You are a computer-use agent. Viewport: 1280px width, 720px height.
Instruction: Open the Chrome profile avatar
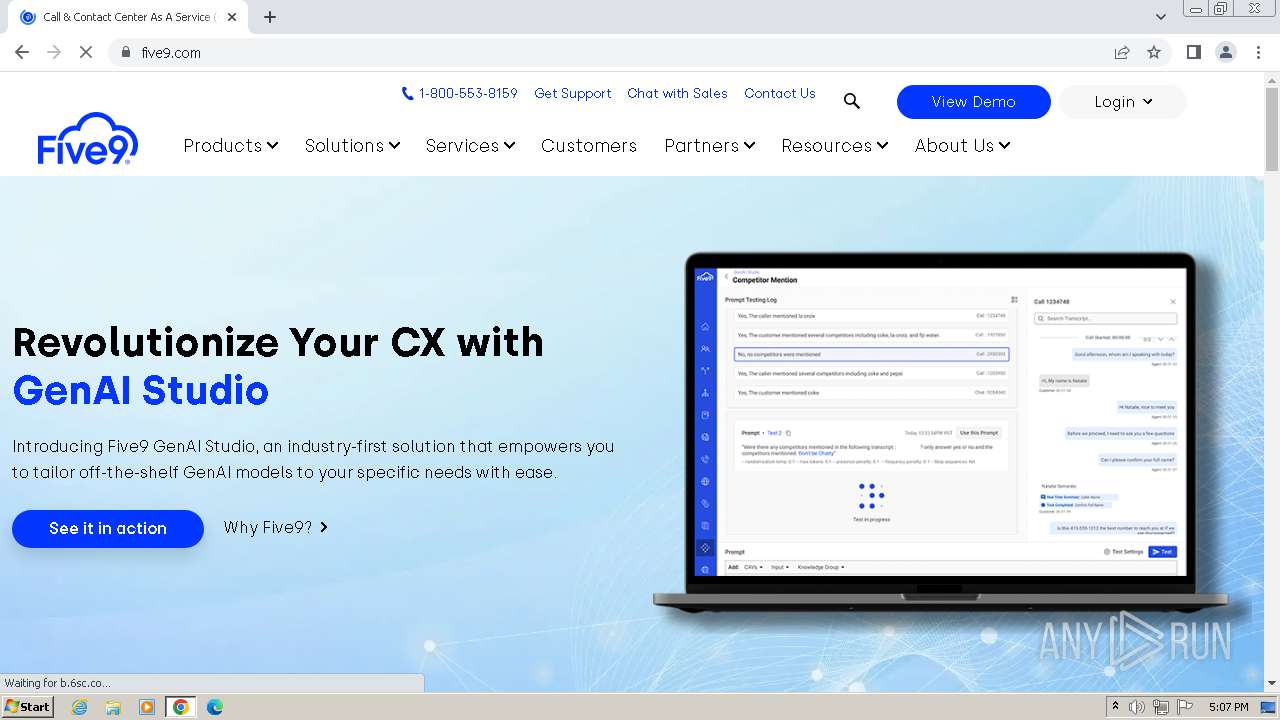[1226, 52]
